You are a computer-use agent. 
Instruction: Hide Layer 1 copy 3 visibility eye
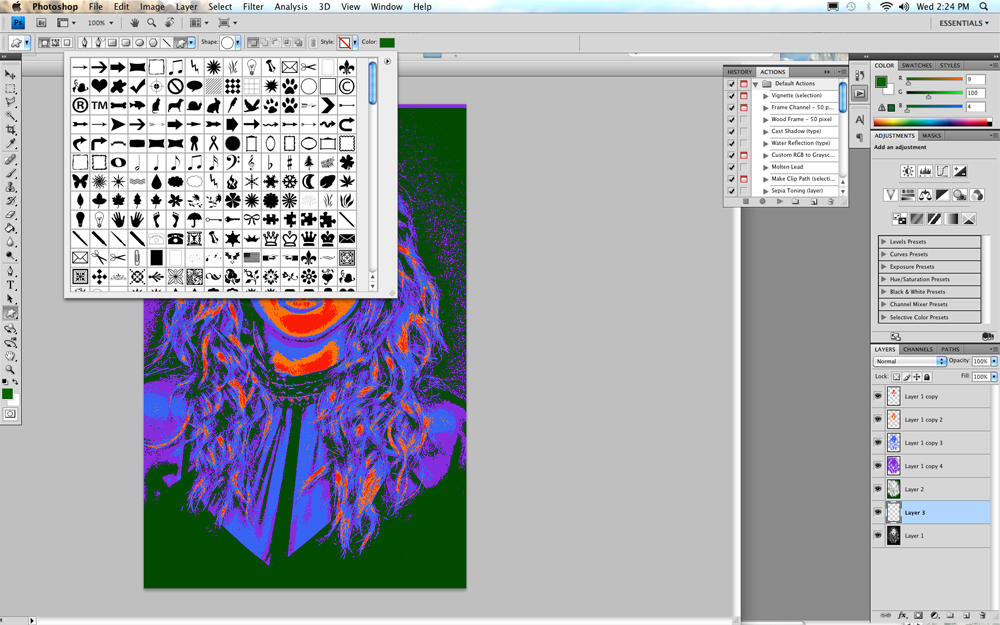click(x=878, y=443)
